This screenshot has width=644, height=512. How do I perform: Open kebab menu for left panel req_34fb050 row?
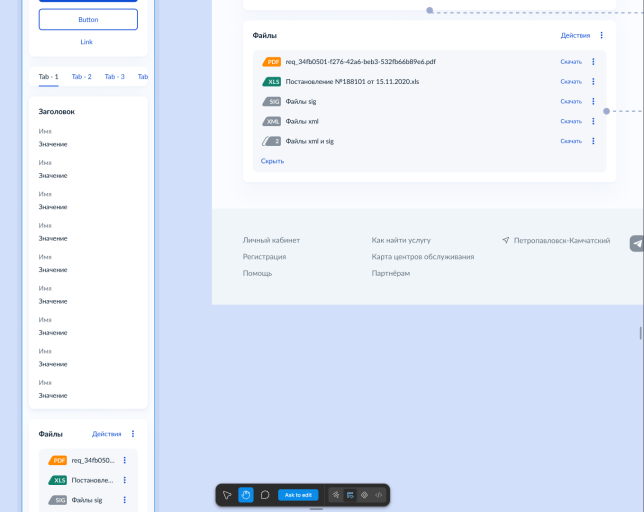(x=124, y=460)
